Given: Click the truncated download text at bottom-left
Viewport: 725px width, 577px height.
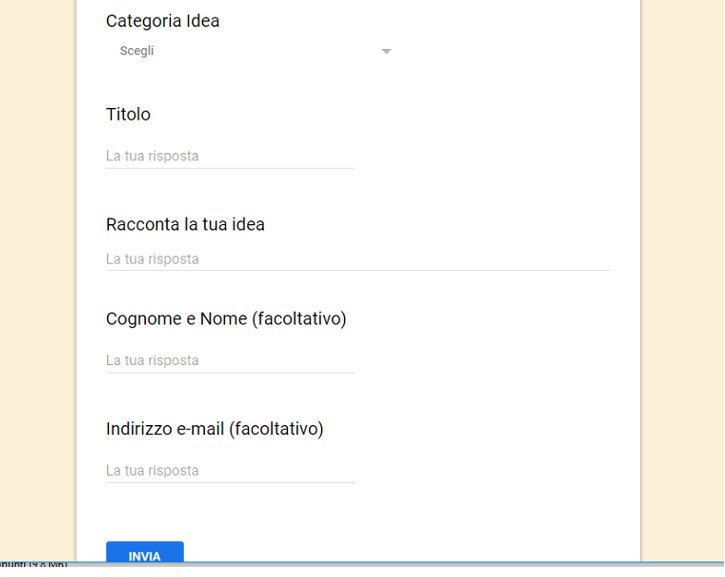Looking at the screenshot, I should (x=33, y=565).
